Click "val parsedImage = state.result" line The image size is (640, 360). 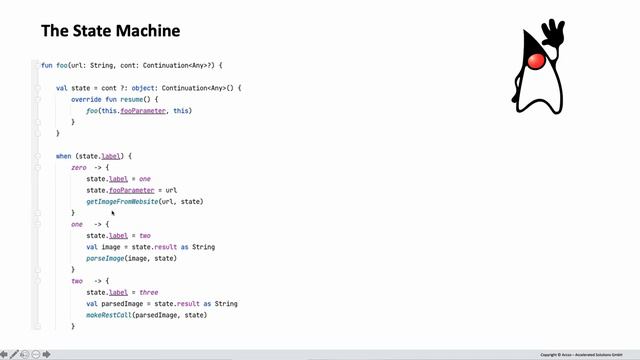pos(162,304)
